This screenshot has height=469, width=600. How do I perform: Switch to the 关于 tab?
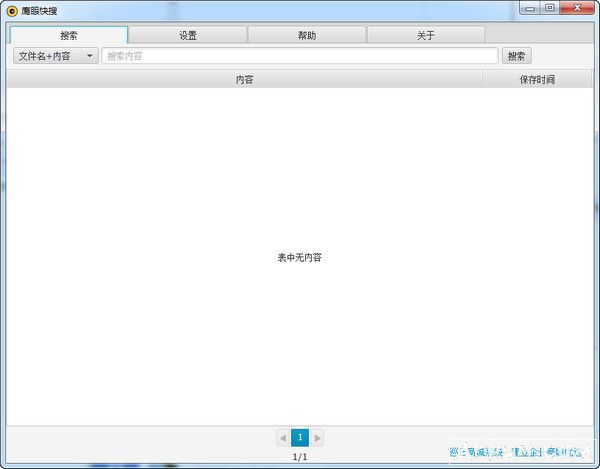426,35
